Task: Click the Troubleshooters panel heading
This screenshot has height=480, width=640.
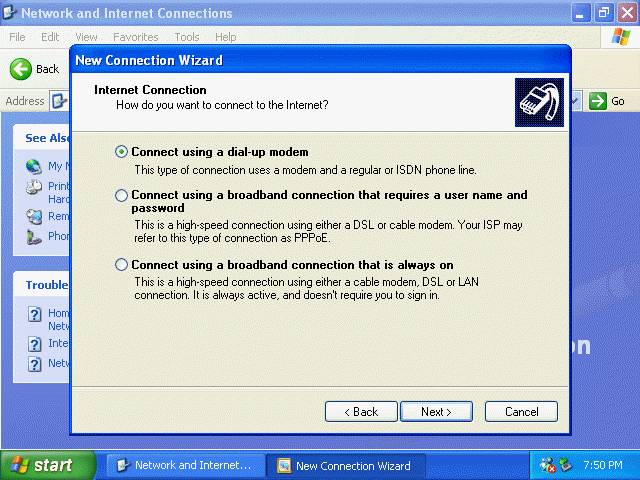Action: click(x=47, y=285)
